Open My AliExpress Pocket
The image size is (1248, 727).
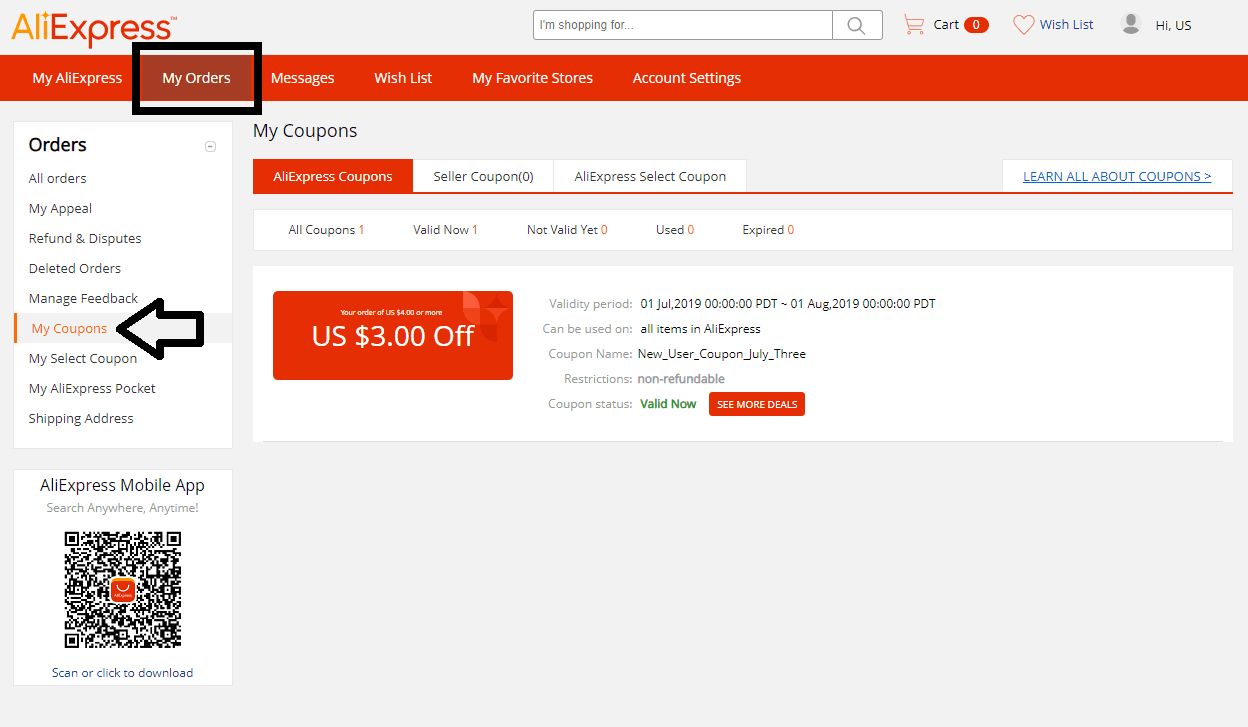click(92, 388)
